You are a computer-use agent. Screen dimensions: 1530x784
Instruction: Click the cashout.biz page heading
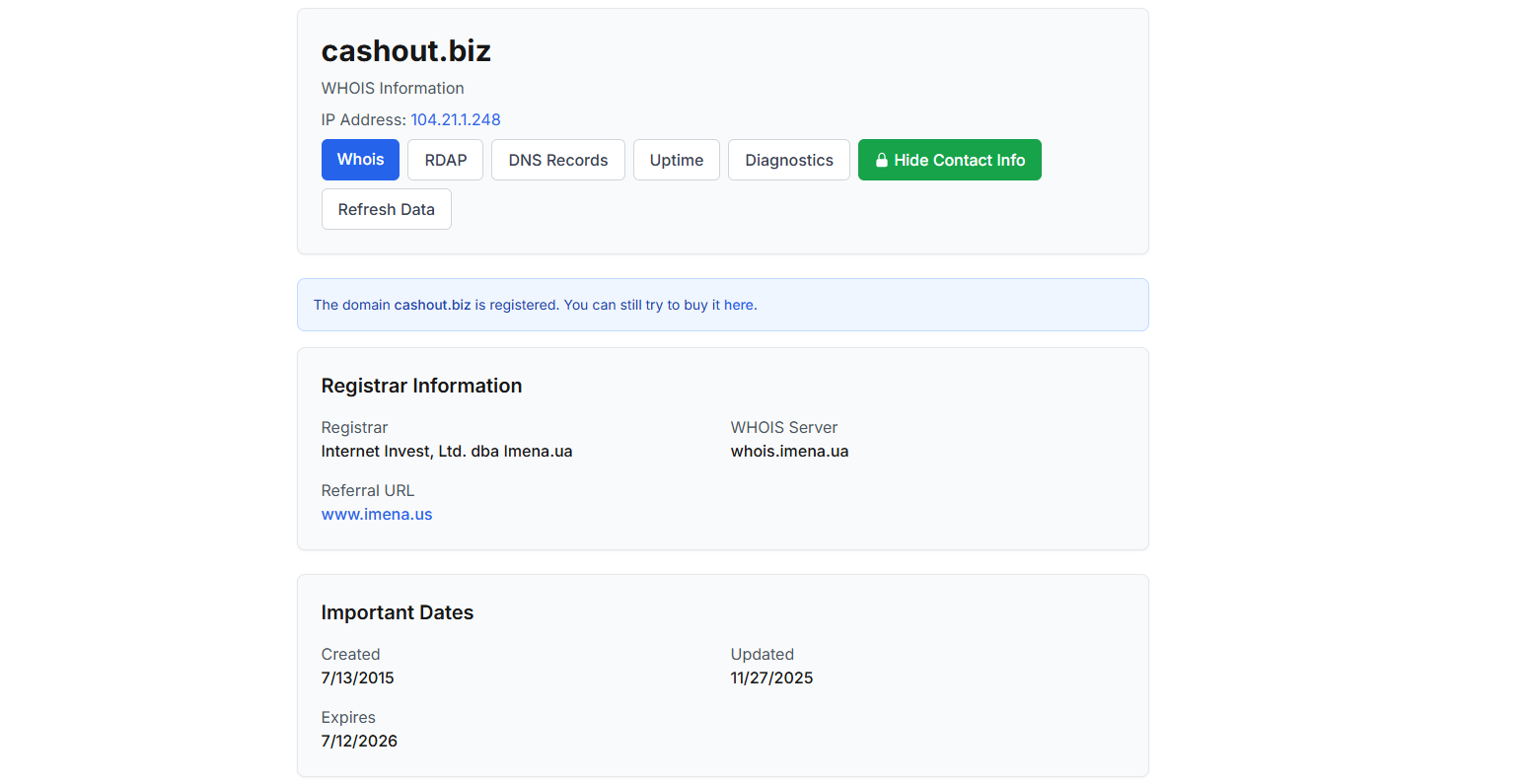(x=405, y=50)
